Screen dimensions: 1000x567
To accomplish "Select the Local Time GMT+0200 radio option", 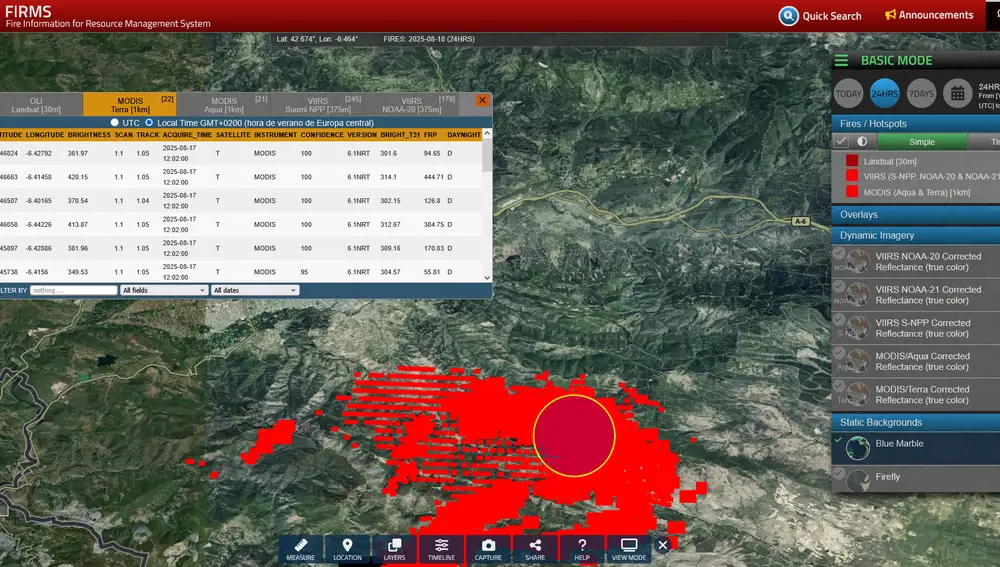I will tap(149, 123).
